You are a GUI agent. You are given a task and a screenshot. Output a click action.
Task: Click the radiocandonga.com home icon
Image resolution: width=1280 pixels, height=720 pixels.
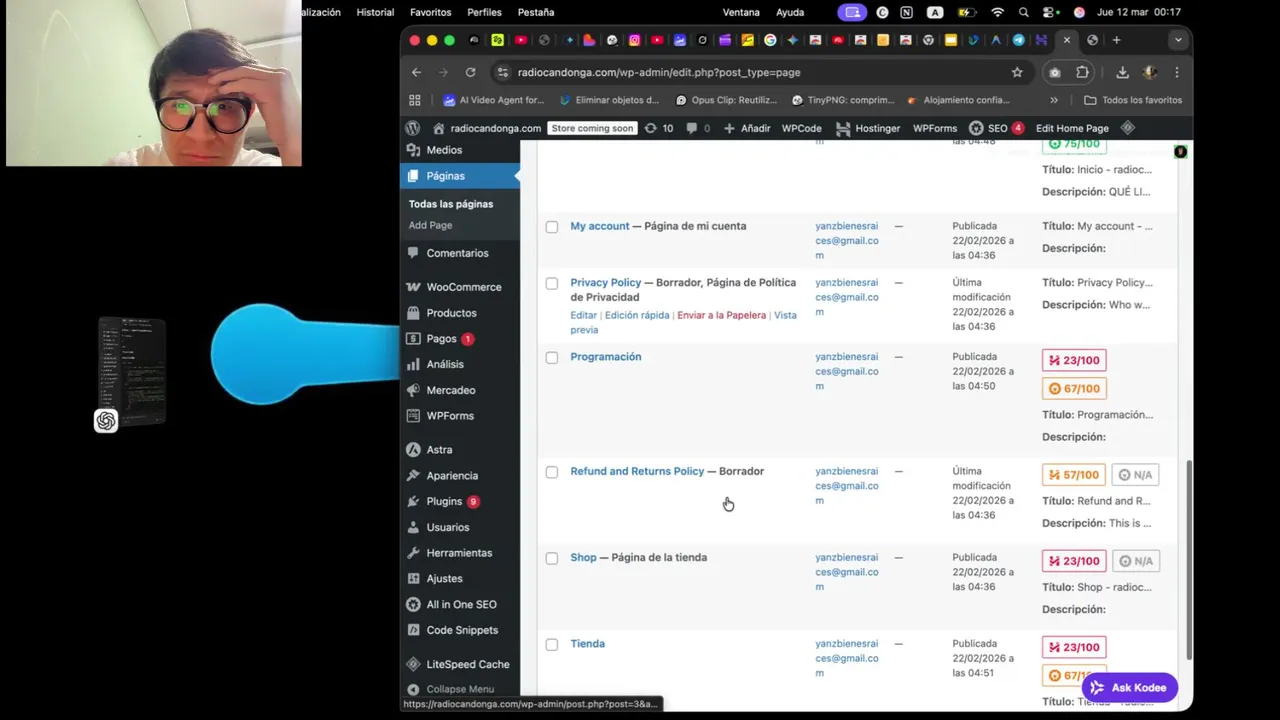point(438,128)
